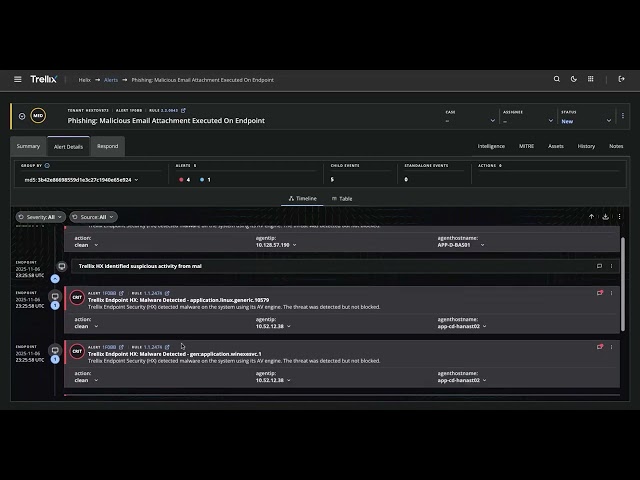Open kebab menu on linux.generic.10579 alert
The width and height of the screenshot is (640, 480).
(611, 293)
